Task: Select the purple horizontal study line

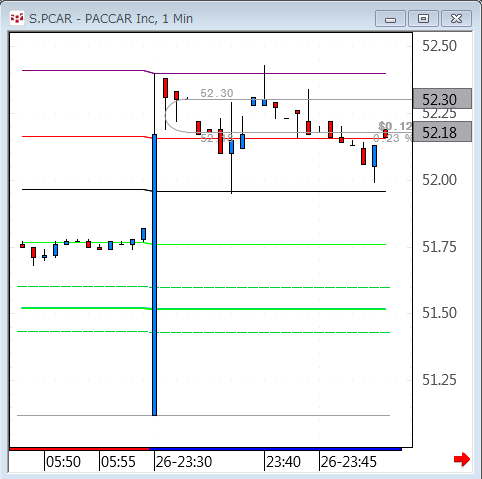Action: 204,73
